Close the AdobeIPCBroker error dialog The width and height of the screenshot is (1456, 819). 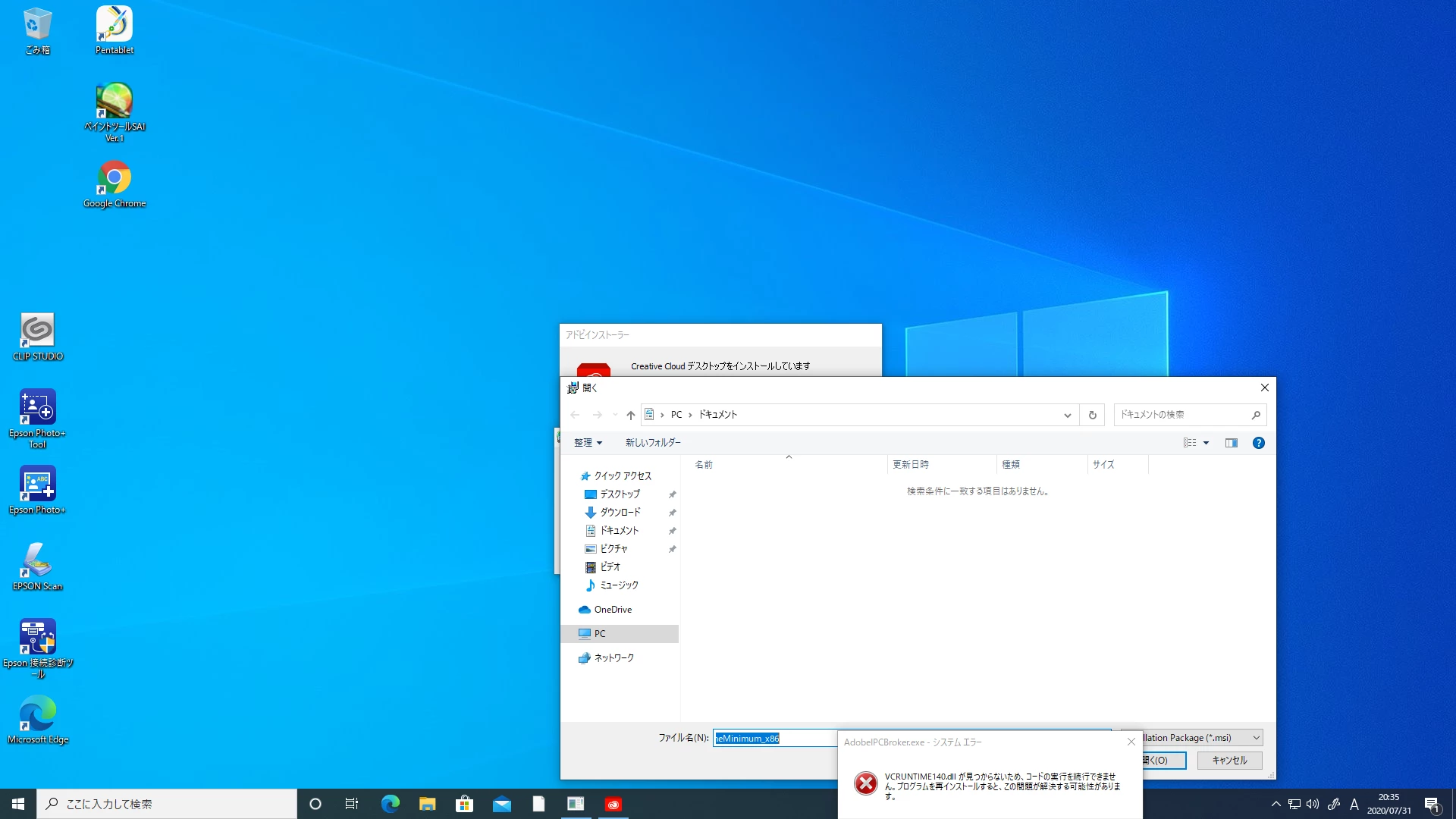(x=1131, y=742)
